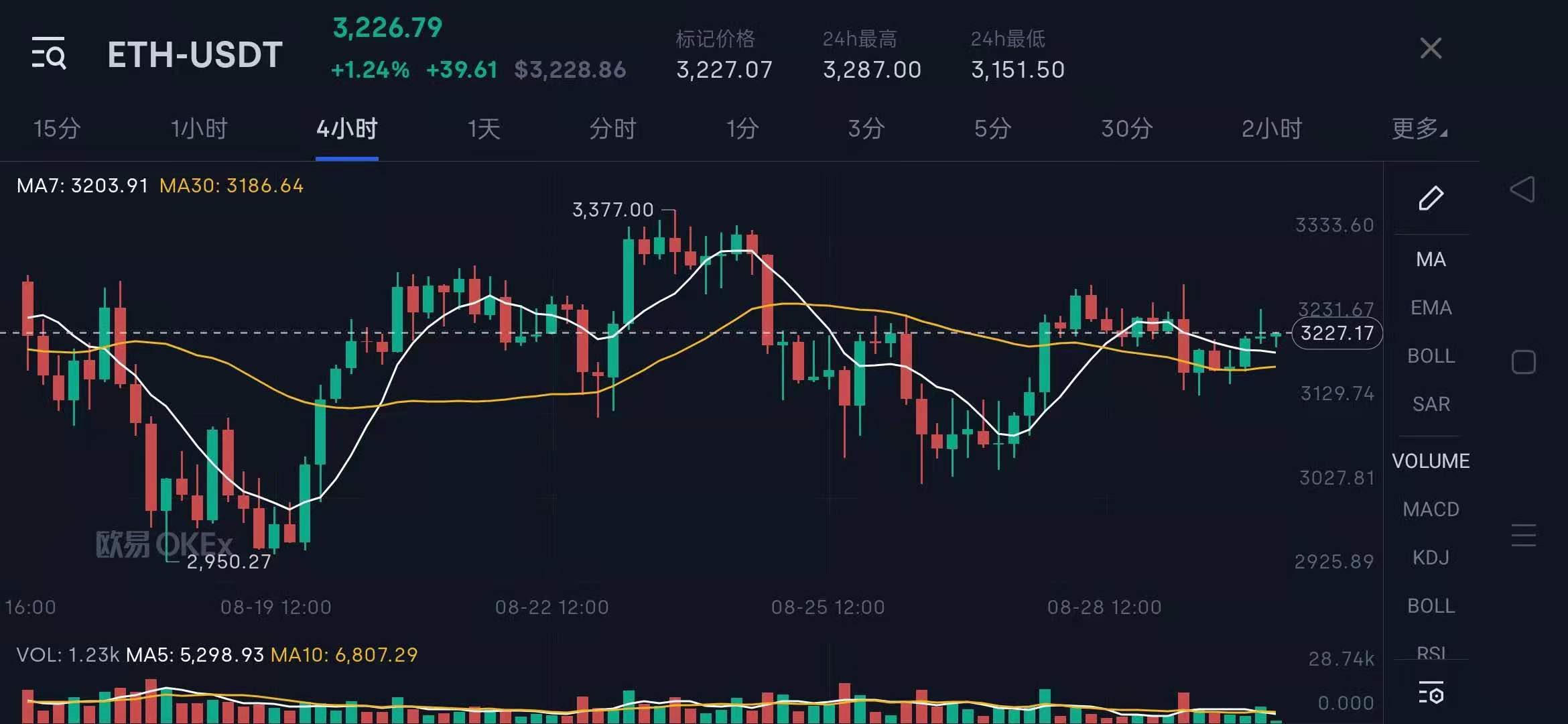This screenshot has height=724, width=1568.
Task: Switch to the 1天 timeframe tab
Action: pos(484,128)
